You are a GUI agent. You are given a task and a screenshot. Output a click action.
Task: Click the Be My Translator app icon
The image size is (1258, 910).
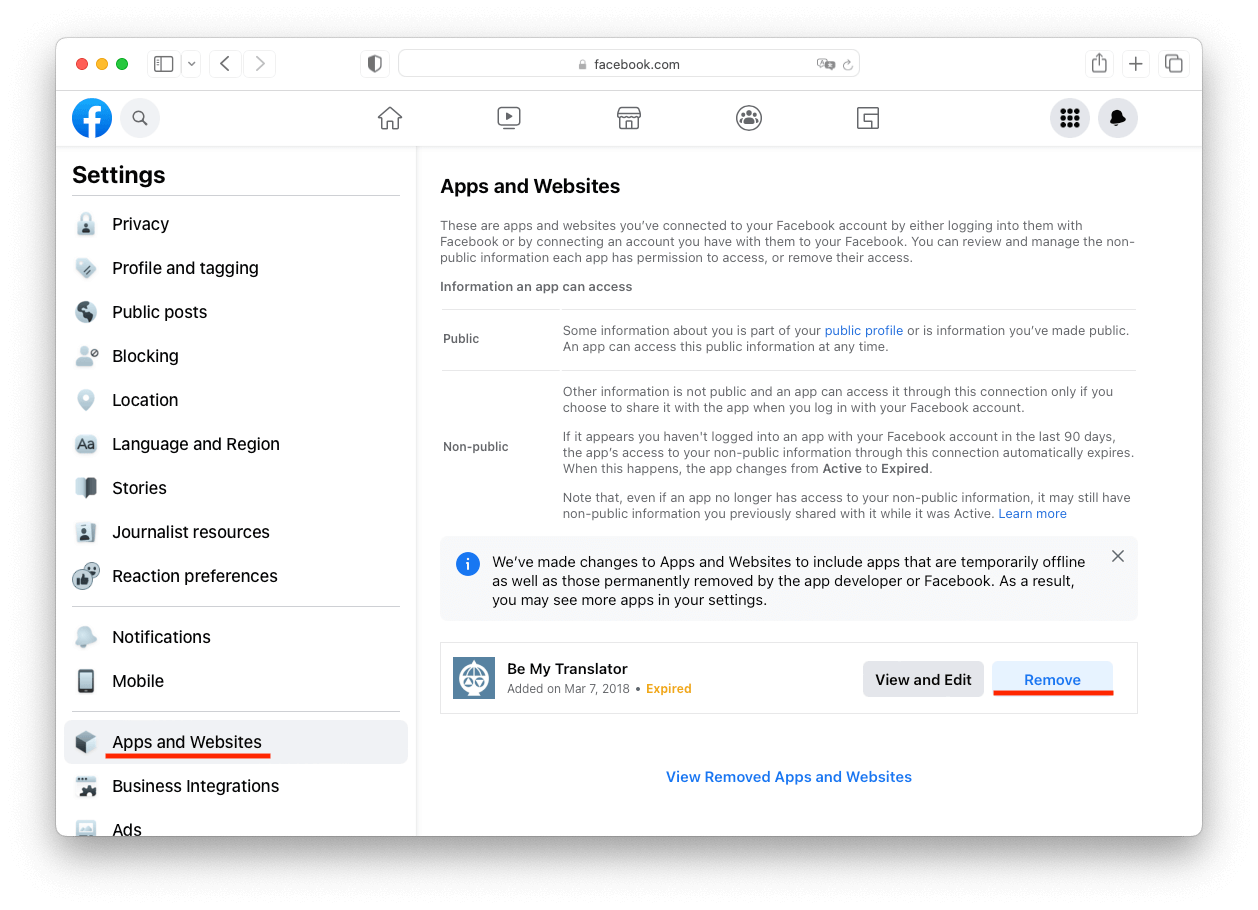474,678
